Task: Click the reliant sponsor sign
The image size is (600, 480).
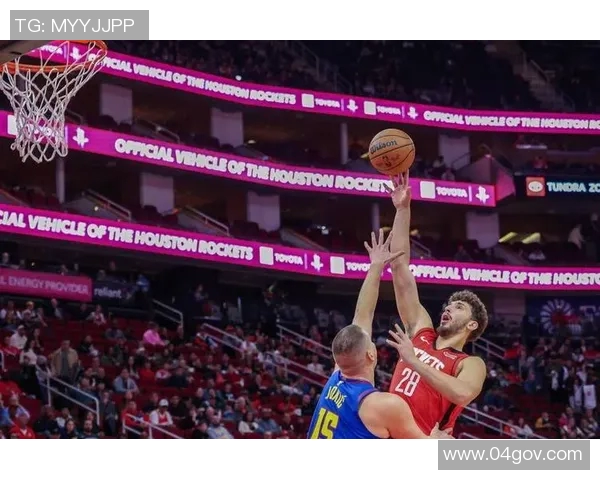Action: click(x=108, y=293)
